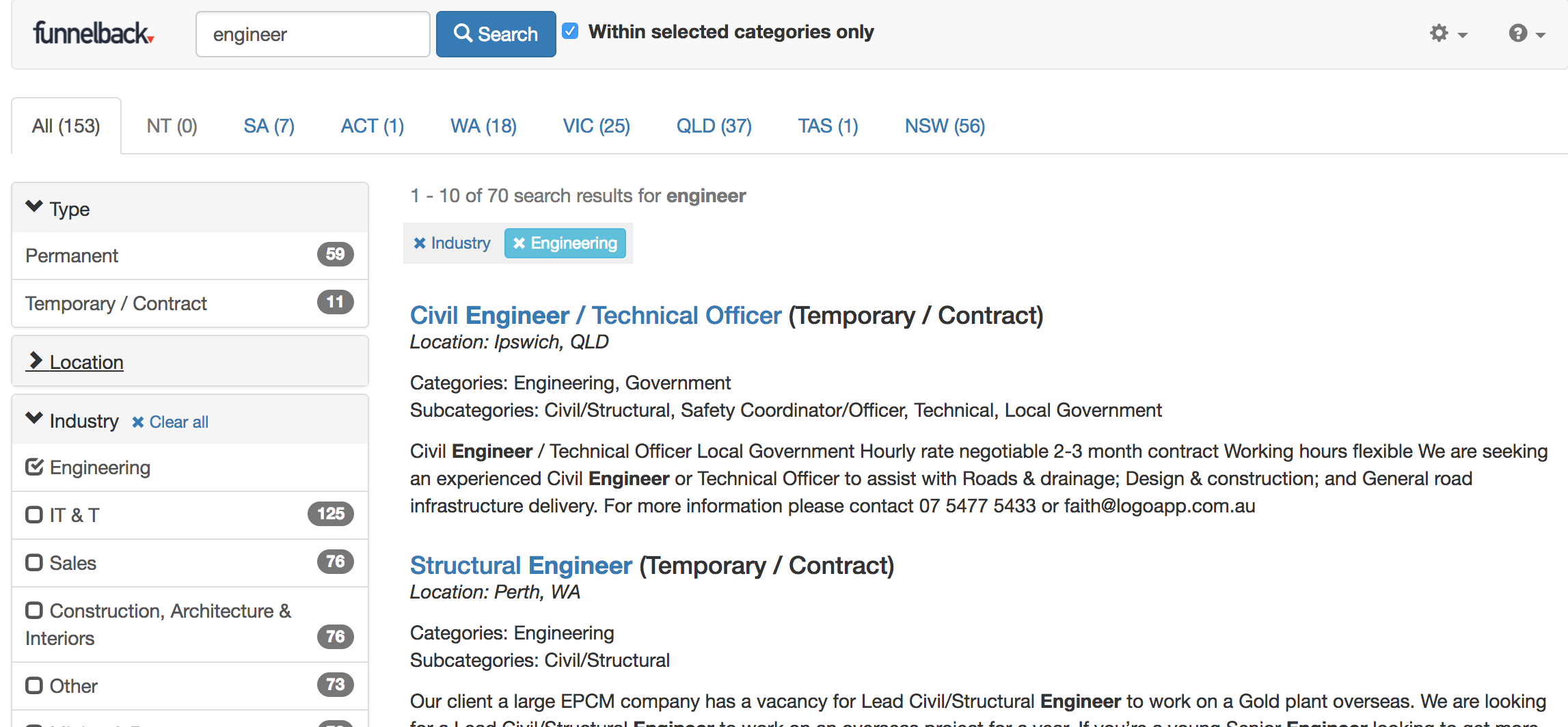Collapse the Industry facet
1568x727 pixels.
(72, 420)
